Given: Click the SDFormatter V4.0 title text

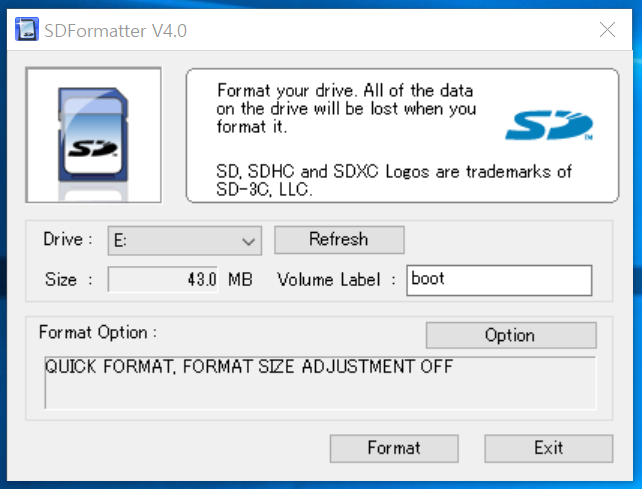Looking at the screenshot, I should 115,31.
